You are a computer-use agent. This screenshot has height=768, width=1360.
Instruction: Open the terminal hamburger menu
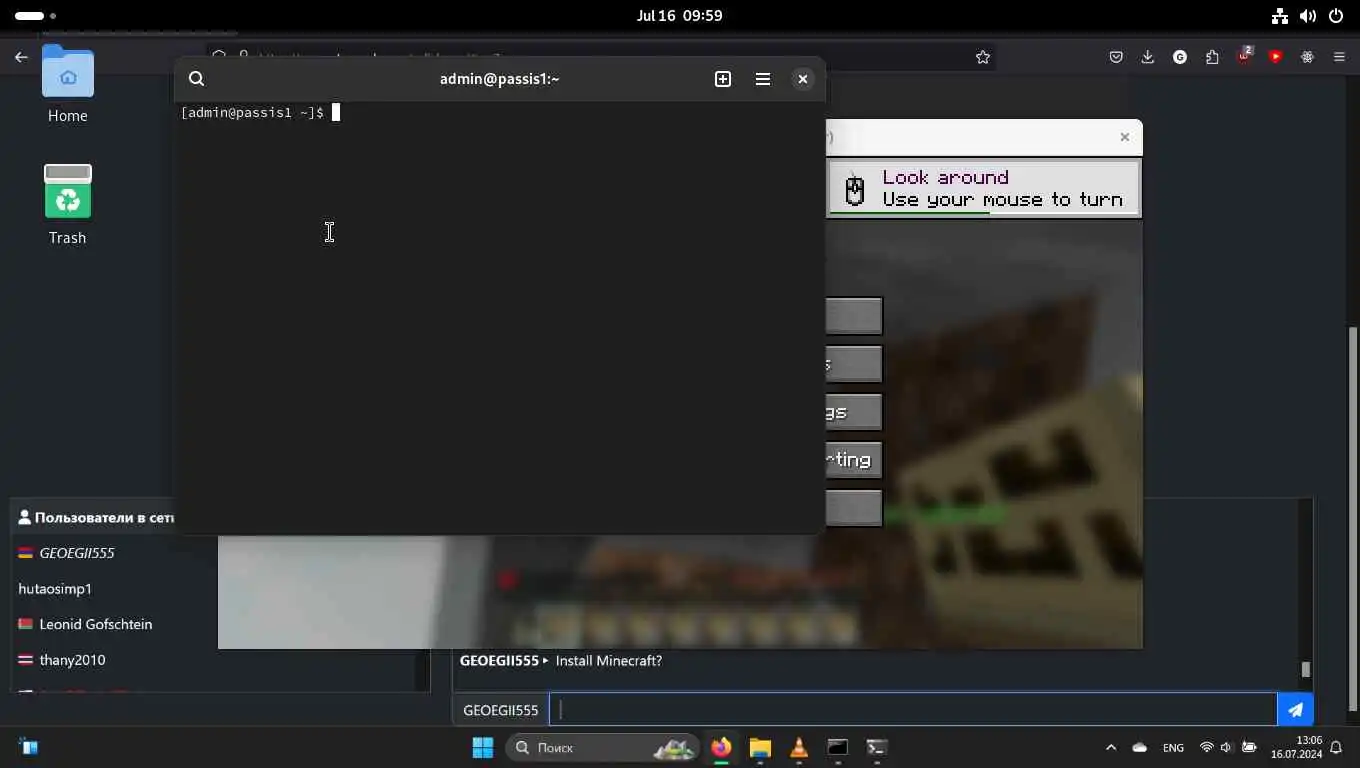point(763,79)
